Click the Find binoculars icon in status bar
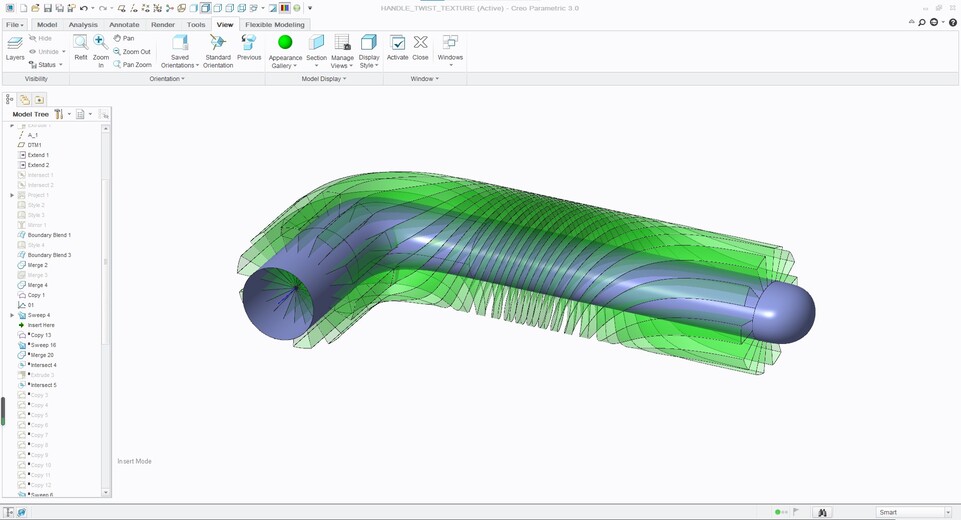This screenshot has height=520, width=961. coord(822,512)
